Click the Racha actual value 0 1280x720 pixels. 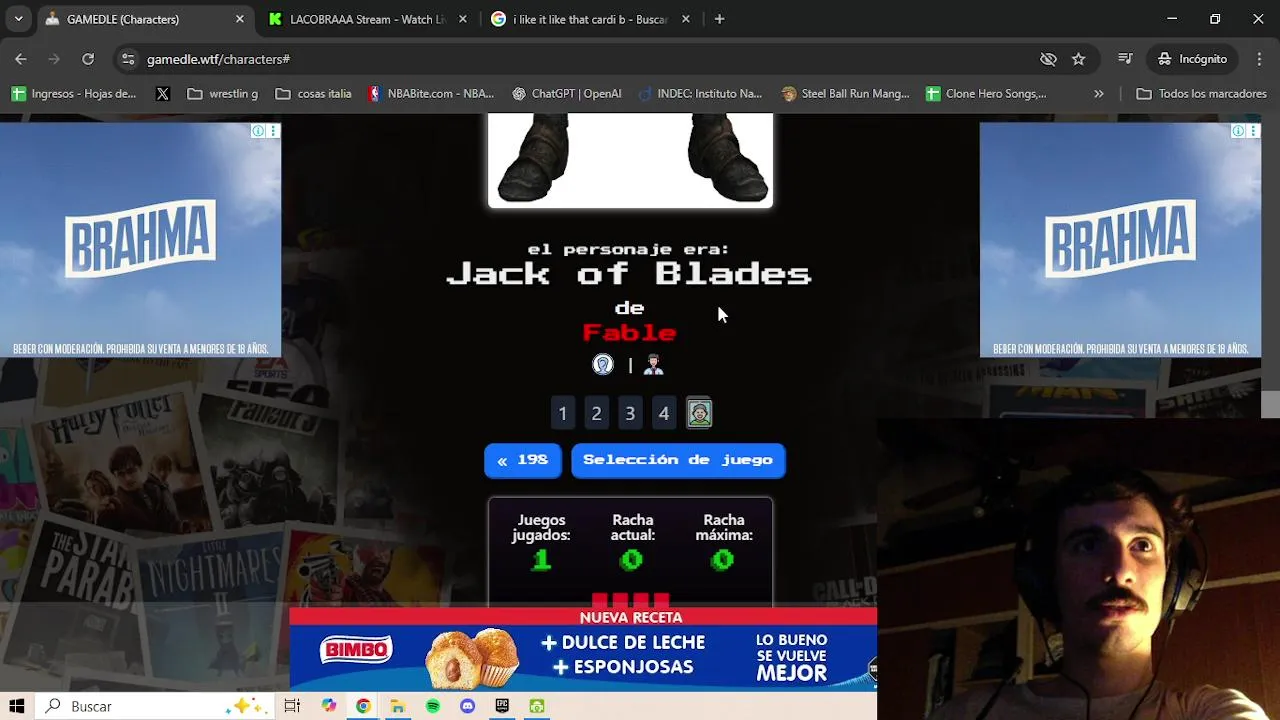tap(631, 560)
